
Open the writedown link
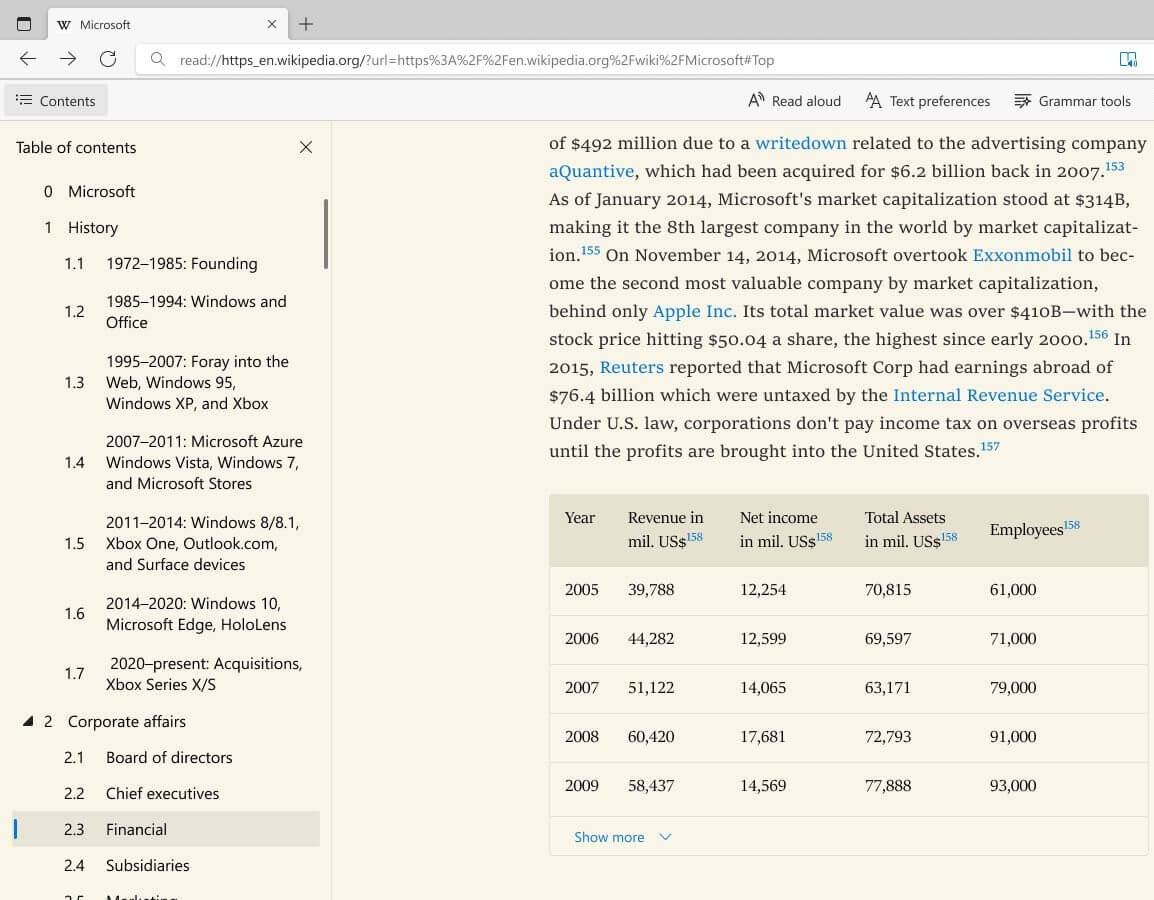[x=800, y=143]
